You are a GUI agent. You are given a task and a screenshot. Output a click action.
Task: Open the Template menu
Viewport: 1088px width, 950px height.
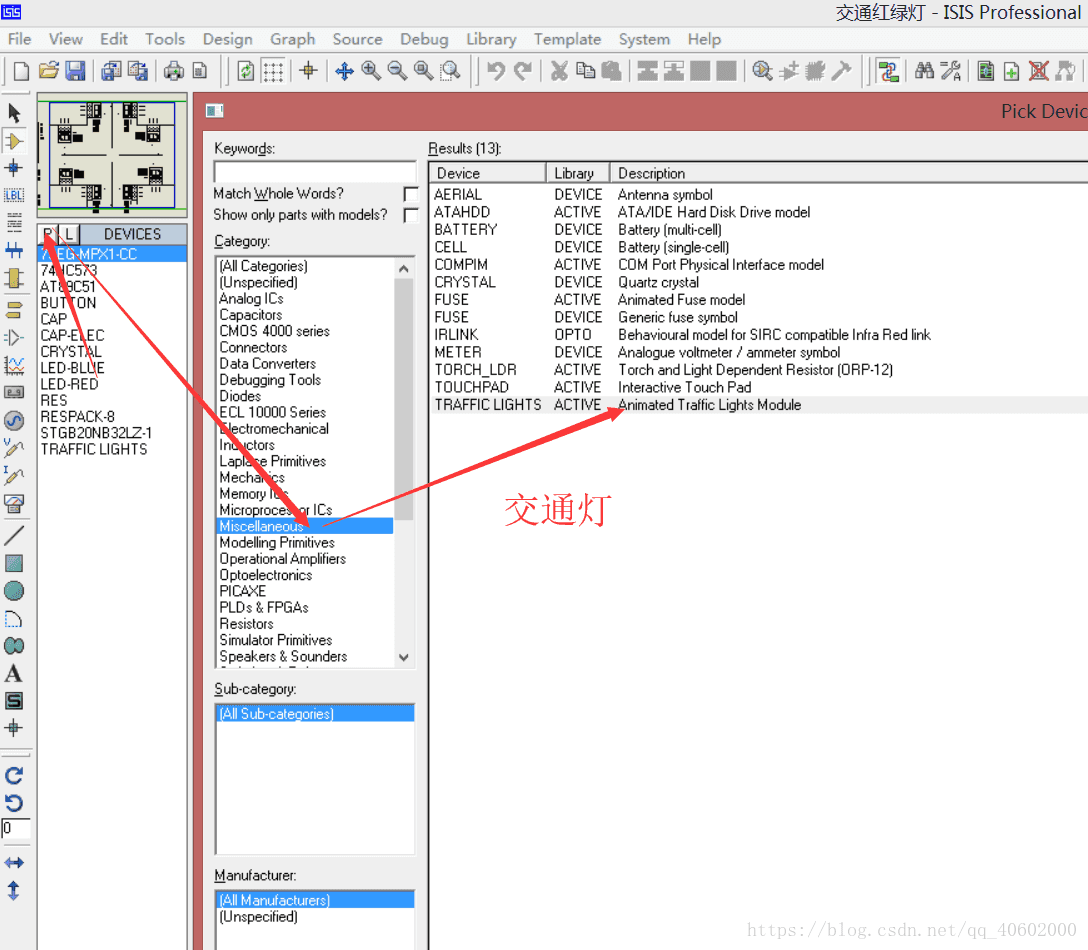568,40
